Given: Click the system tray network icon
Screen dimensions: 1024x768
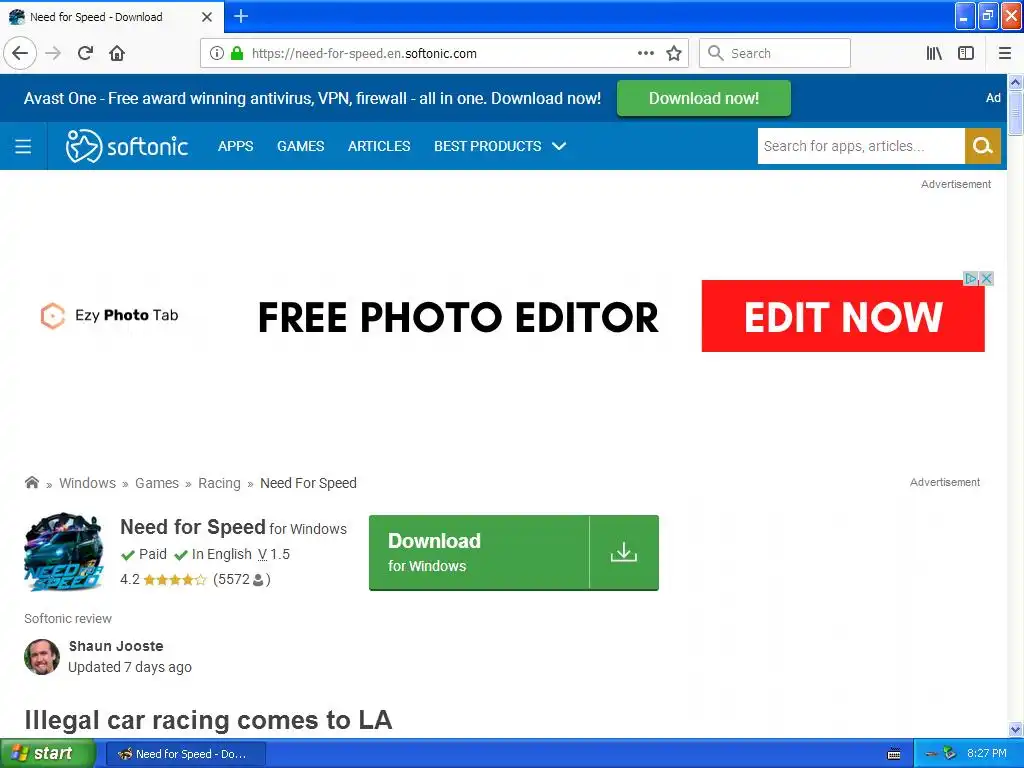Looking at the screenshot, I should pos(932,754).
